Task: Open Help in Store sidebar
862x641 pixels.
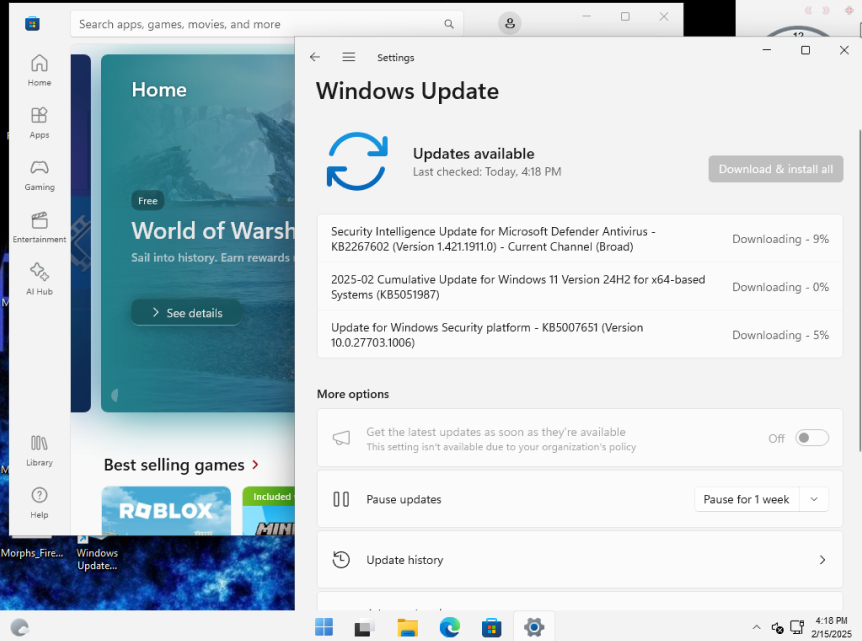Action: tap(39, 501)
